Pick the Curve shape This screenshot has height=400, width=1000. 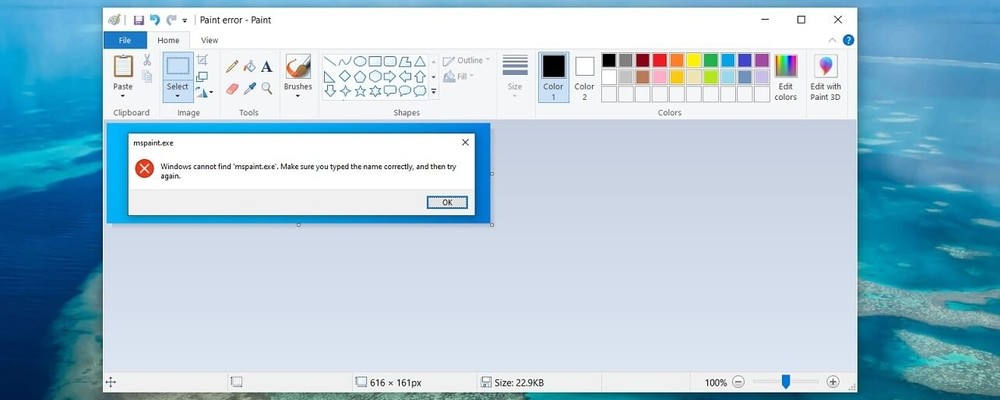point(345,61)
